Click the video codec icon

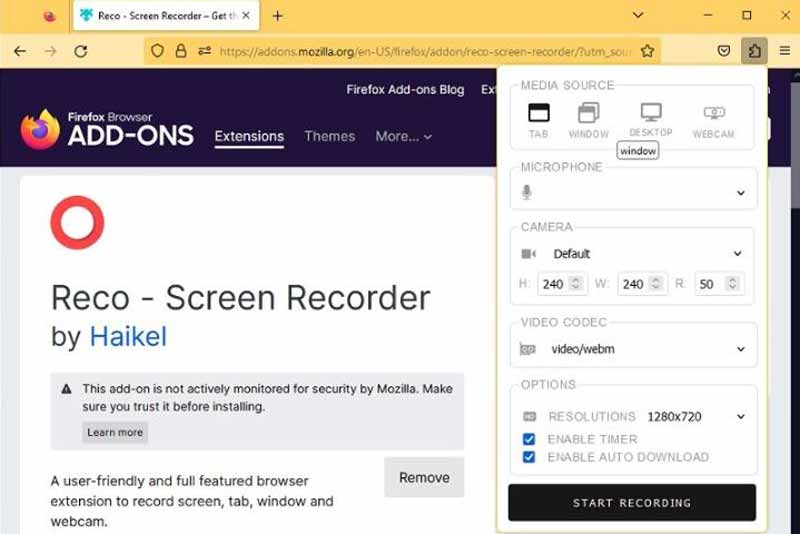tap(527, 349)
